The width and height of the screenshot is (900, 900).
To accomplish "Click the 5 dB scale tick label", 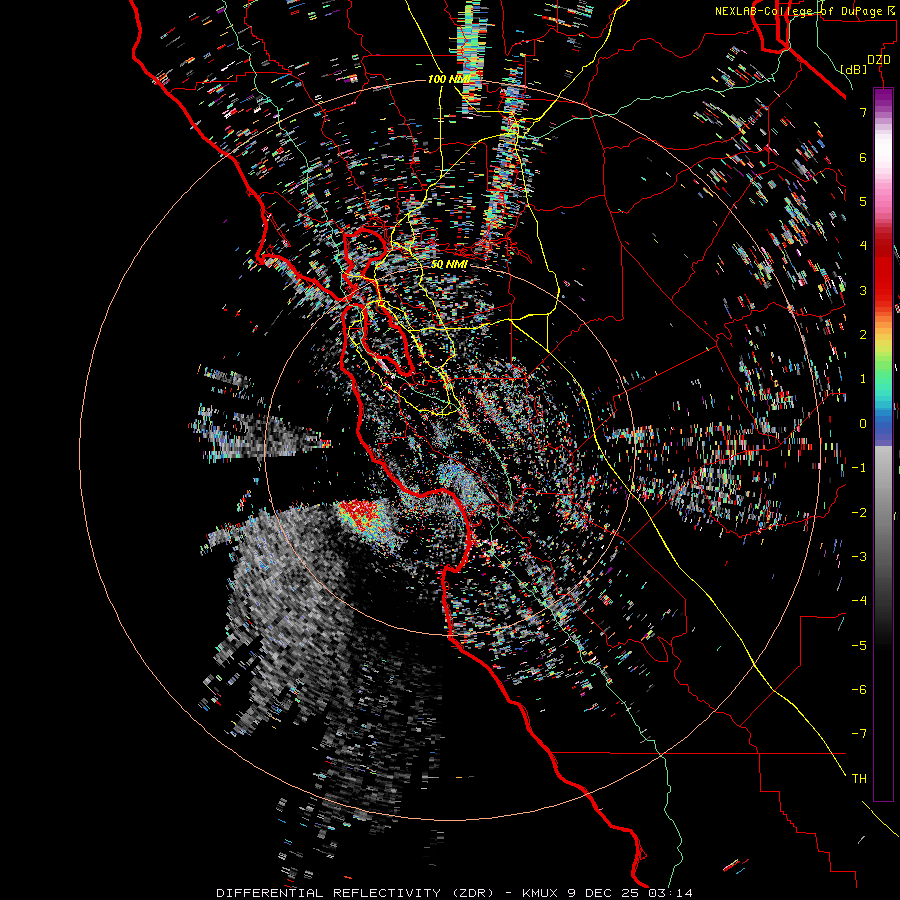I will [x=863, y=201].
